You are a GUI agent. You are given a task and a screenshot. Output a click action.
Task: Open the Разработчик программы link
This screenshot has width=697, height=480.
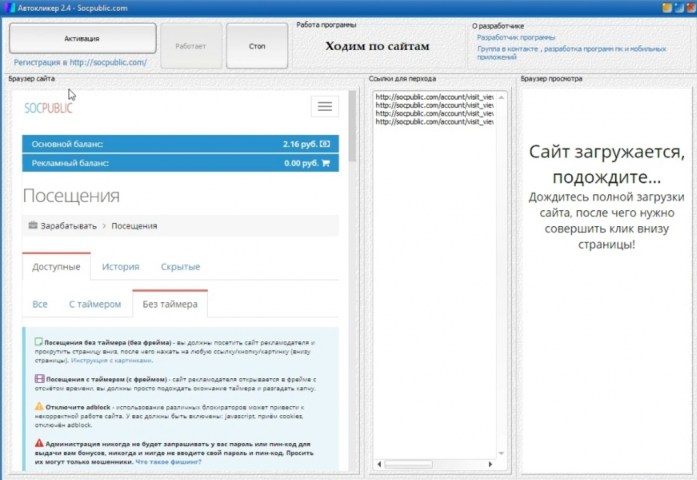pos(516,37)
